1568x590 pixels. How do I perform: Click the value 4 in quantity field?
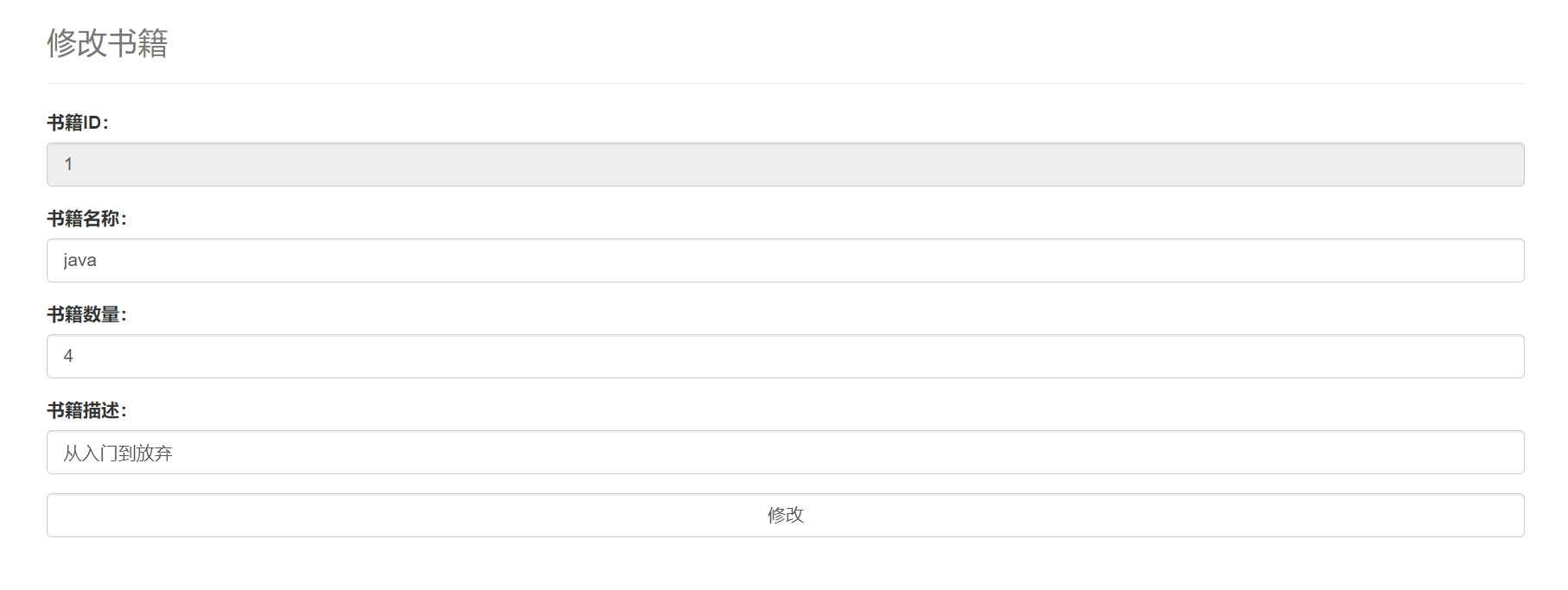[x=68, y=356]
